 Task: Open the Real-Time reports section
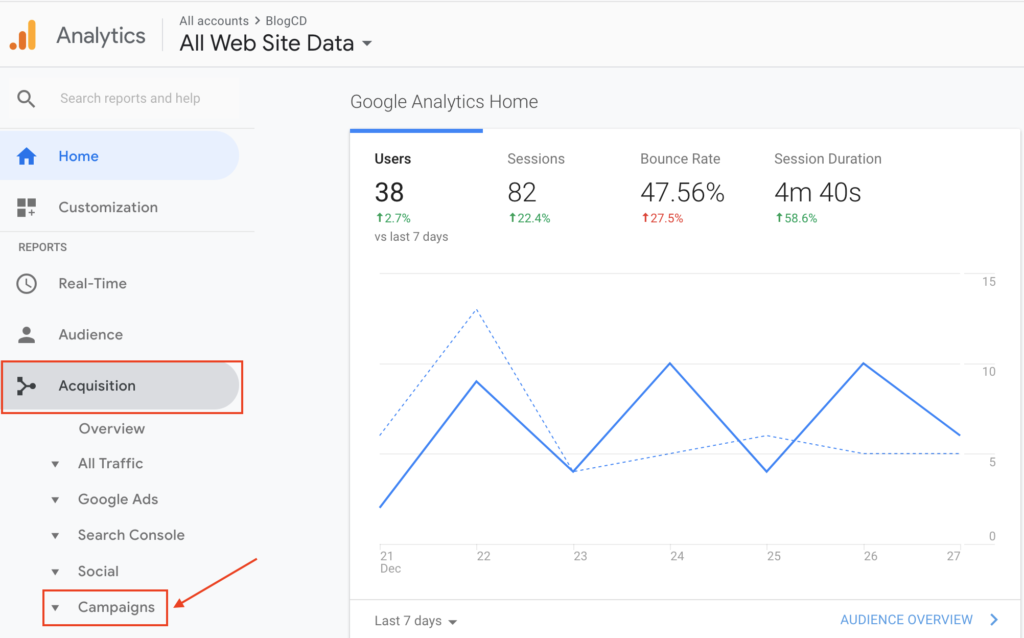pyautogui.click(x=92, y=283)
